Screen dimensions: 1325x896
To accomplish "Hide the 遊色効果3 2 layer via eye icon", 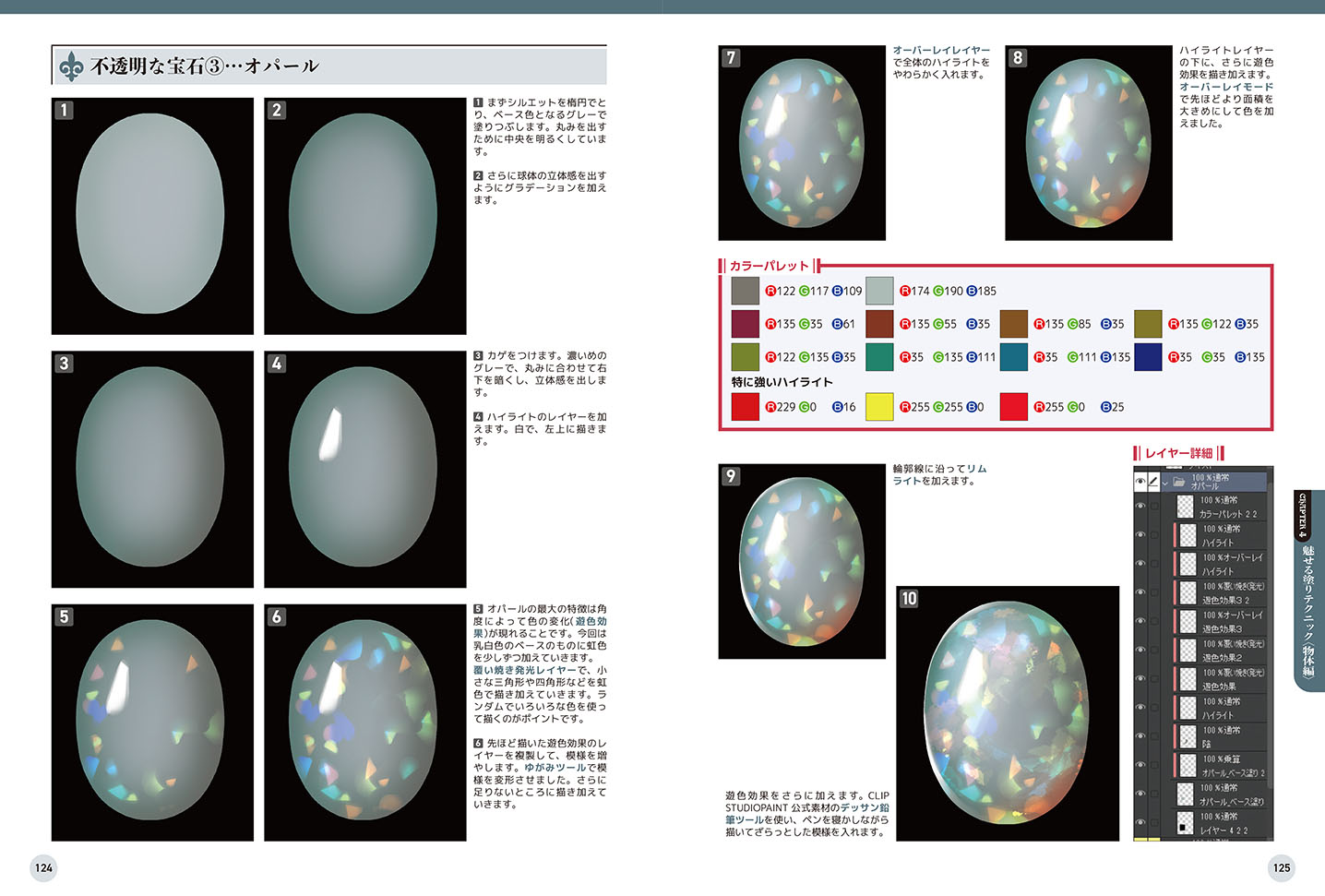I will click(1140, 592).
